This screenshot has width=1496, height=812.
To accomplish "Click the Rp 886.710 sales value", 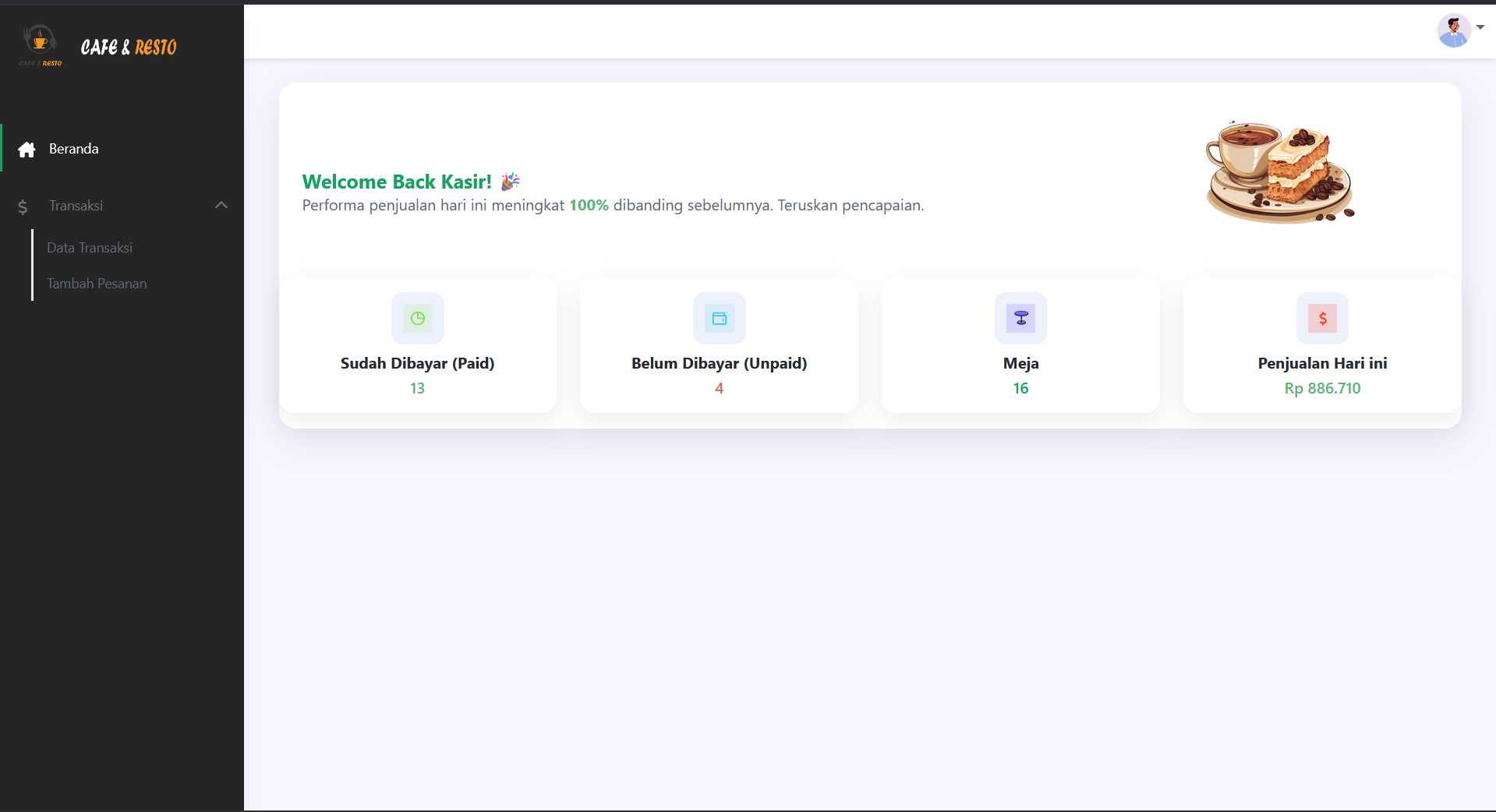I will (1323, 388).
